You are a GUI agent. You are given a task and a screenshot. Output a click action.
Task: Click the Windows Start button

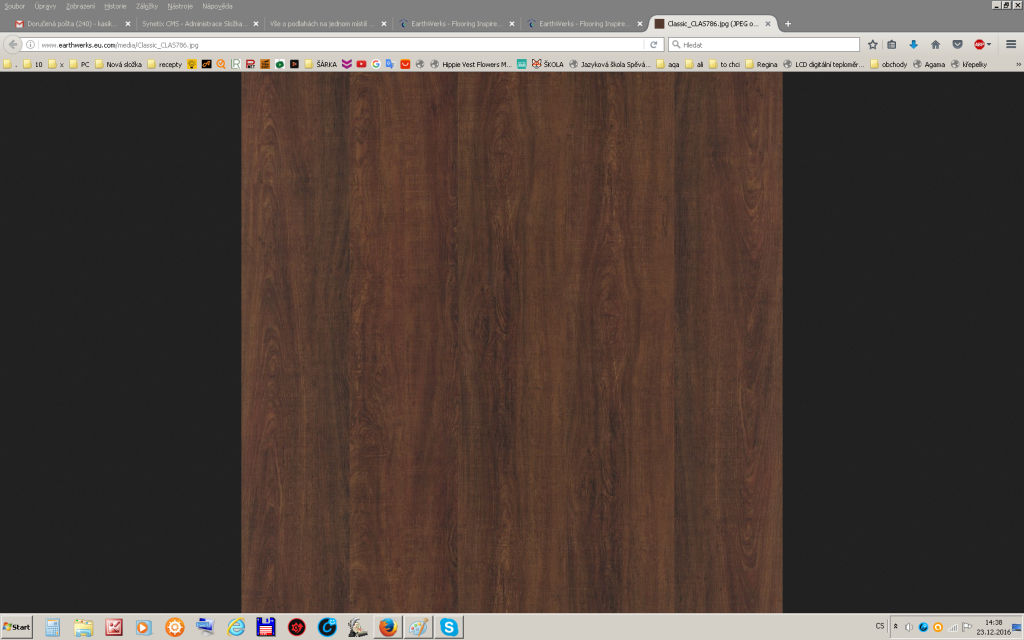tap(17, 627)
